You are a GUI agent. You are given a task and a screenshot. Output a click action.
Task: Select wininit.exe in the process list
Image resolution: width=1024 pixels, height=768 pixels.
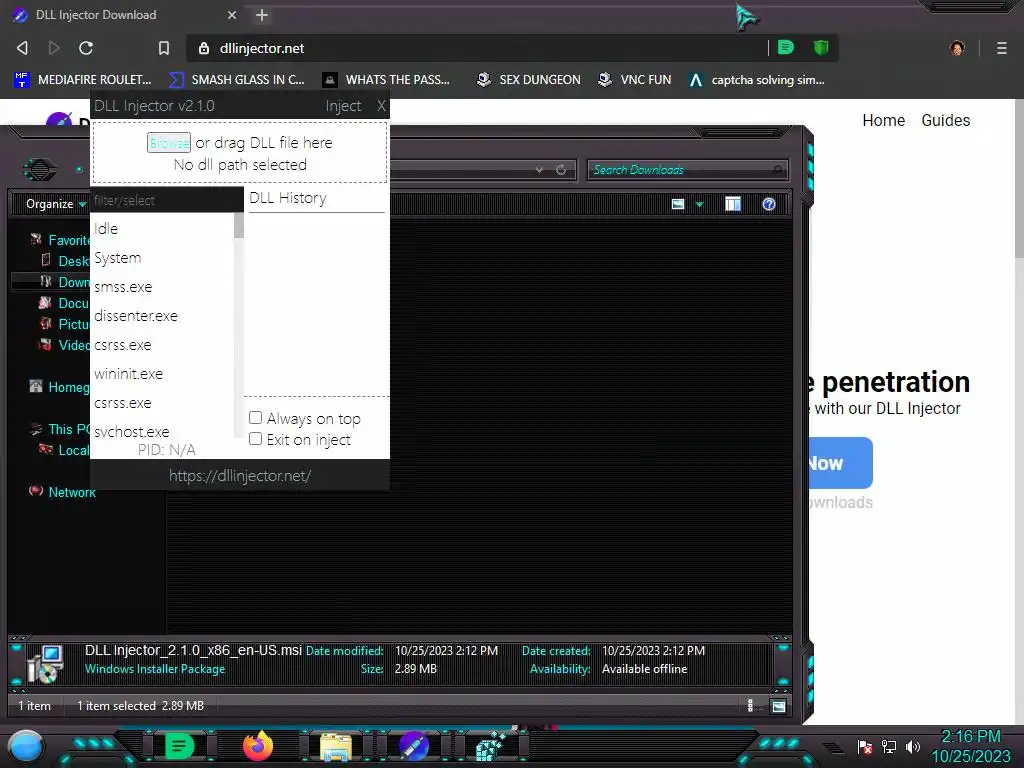(162, 374)
